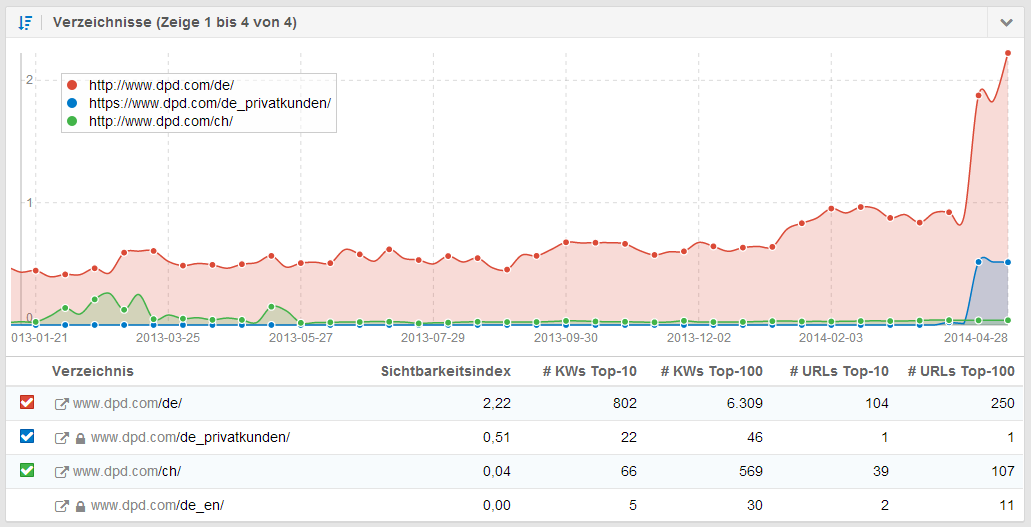Image resolution: width=1031 pixels, height=527 pixels.
Task: Open external link icon for de_privatkunden row
Action: pyautogui.click(x=61, y=437)
